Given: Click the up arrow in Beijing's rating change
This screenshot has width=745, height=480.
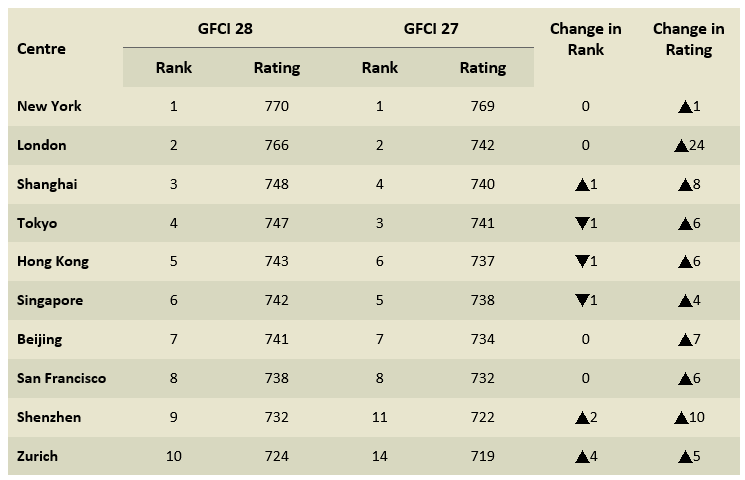Looking at the screenshot, I should 684,340.
